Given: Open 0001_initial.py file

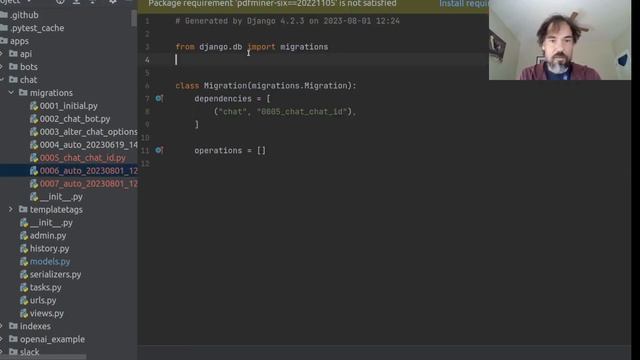Looking at the screenshot, I should click(69, 106).
